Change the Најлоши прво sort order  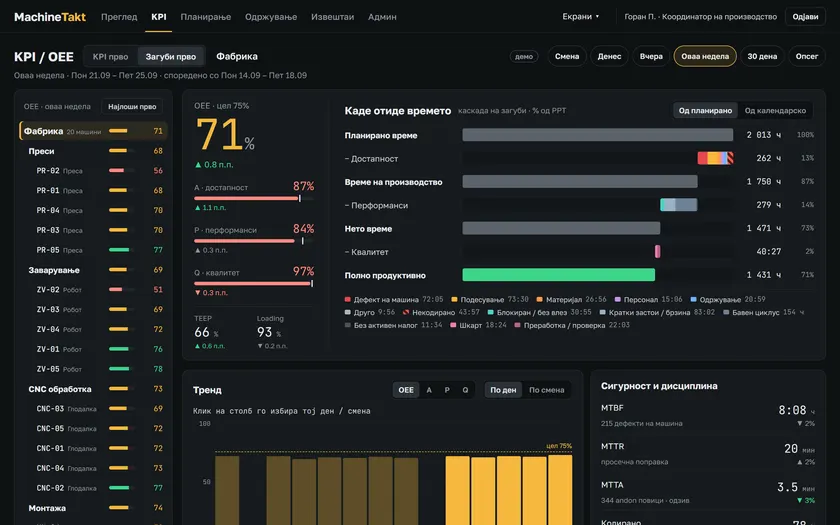coord(132,107)
